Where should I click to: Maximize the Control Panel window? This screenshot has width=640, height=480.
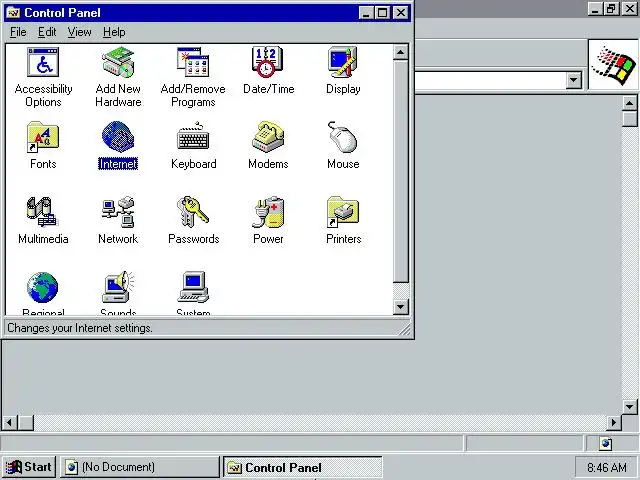(x=382, y=13)
